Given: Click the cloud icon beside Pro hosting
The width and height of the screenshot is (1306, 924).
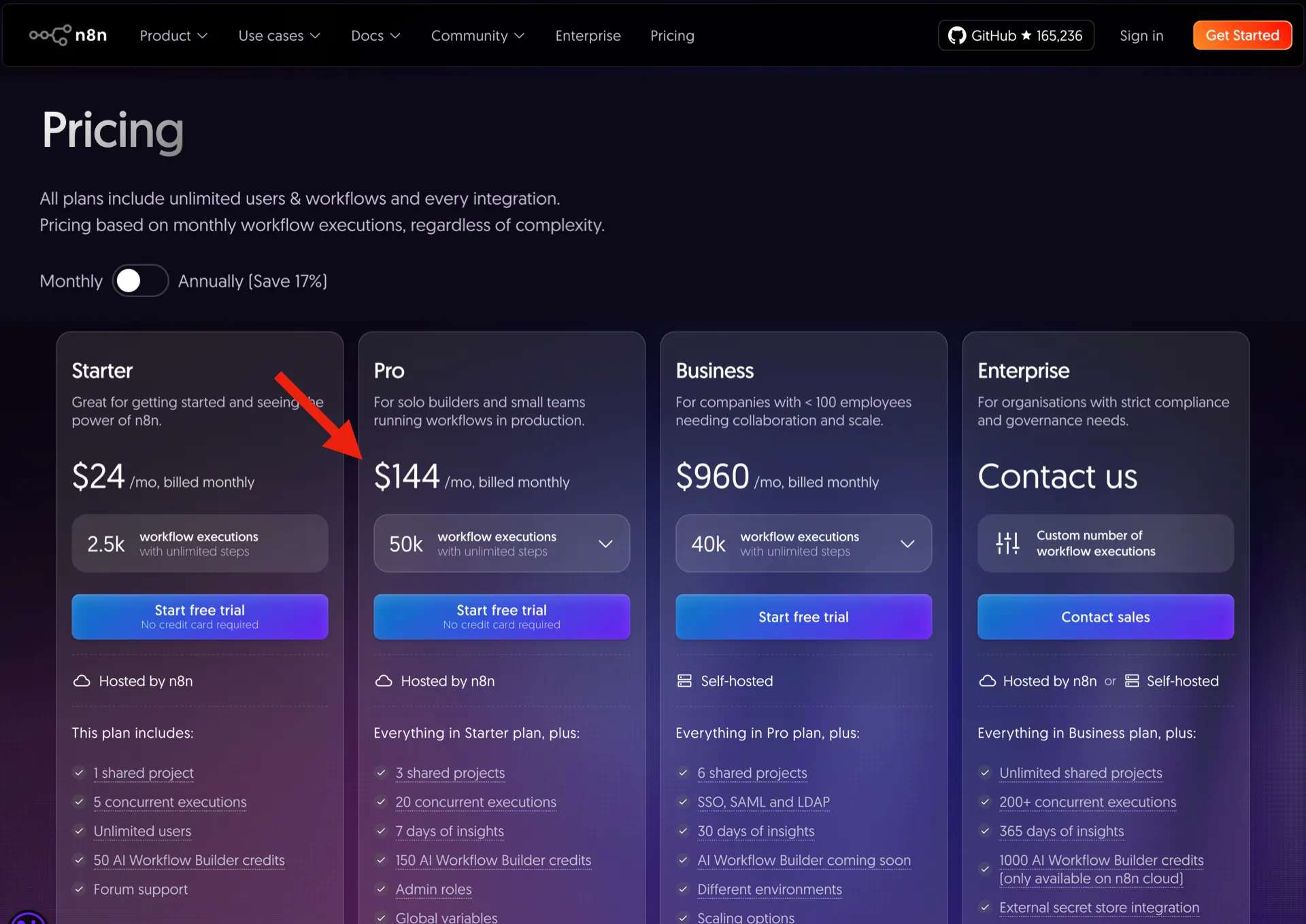Looking at the screenshot, I should 384,681.
